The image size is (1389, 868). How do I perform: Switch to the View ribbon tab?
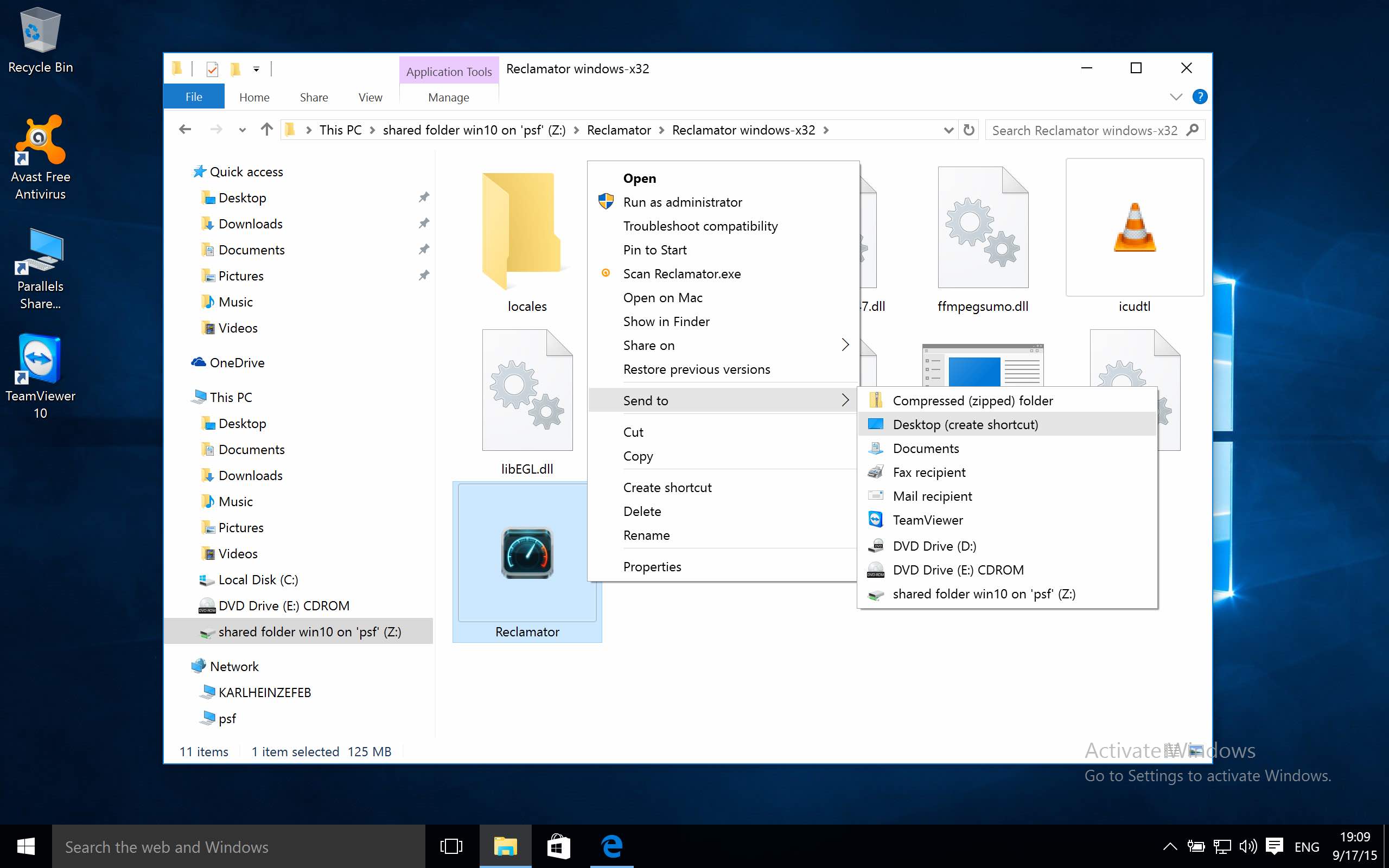pos(370,97)
